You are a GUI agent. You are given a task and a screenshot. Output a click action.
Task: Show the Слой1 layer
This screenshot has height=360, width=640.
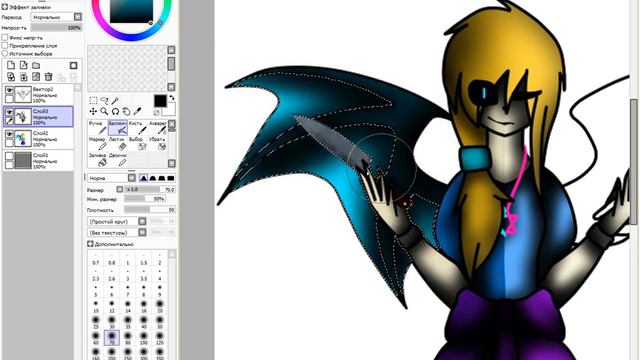tap(9, 156)
